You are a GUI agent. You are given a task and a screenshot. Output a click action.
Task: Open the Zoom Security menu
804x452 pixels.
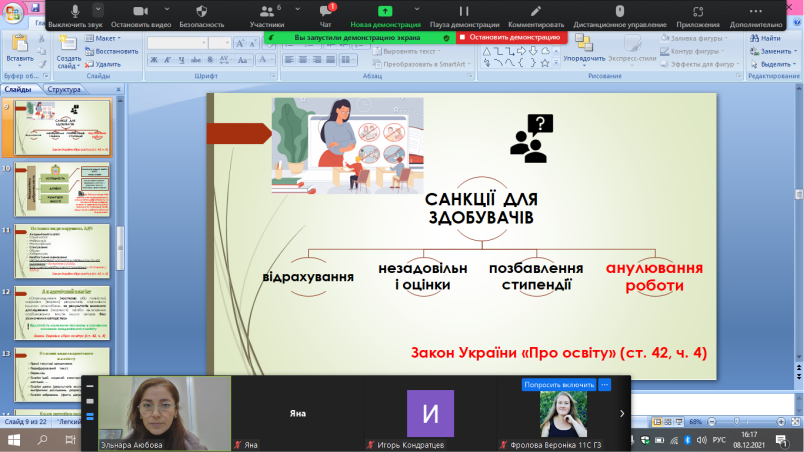pyautogui.click(x=202, y=15)
